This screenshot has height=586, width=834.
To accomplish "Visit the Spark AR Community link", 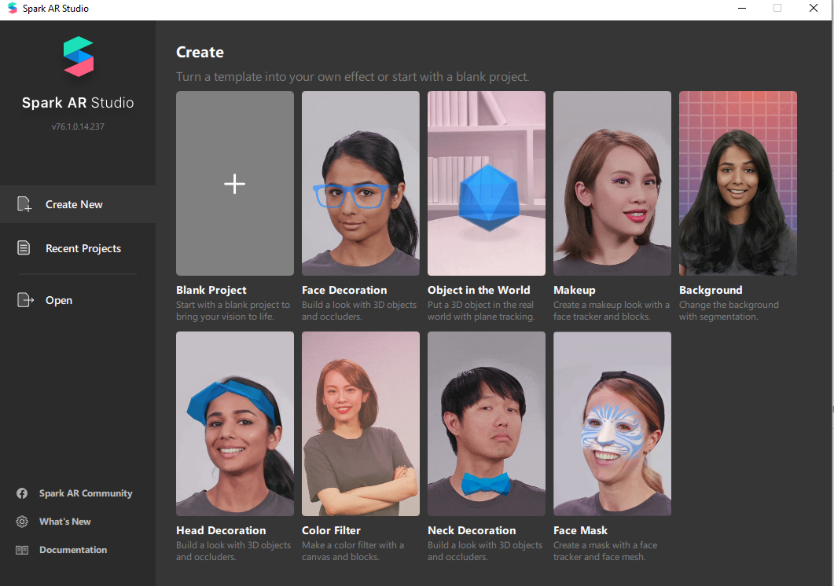I will click(x=85, y=493).
